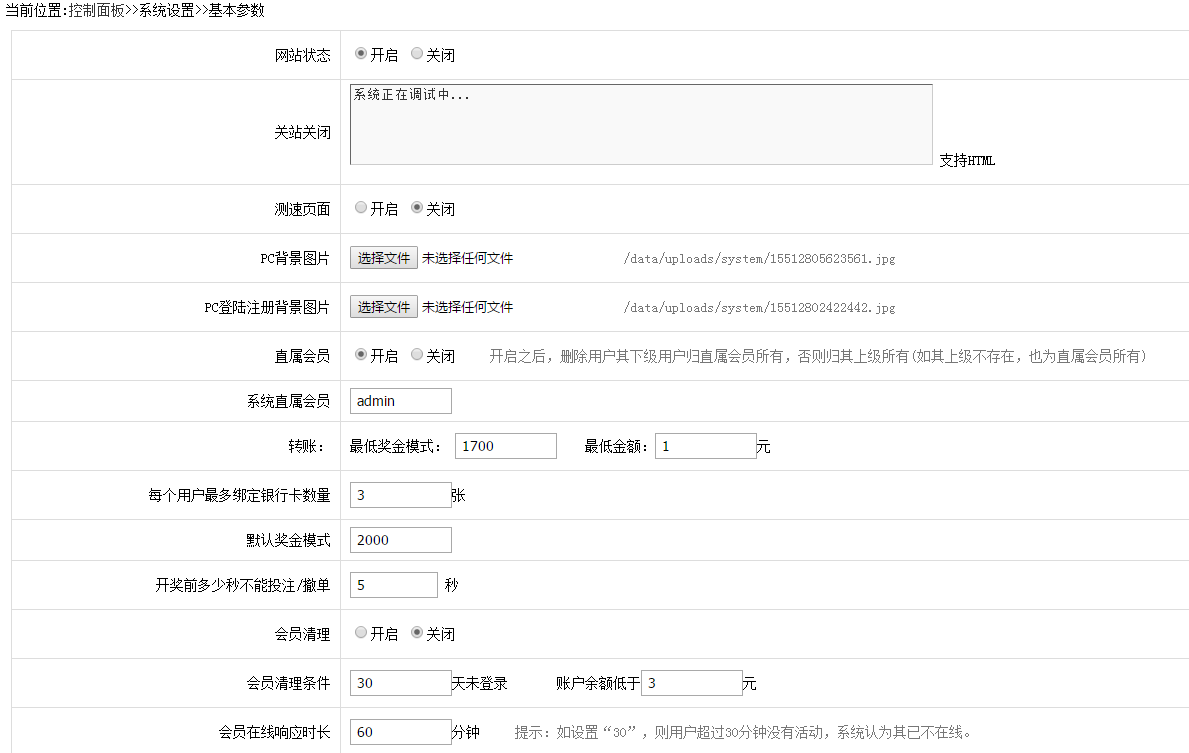Image resolution: width=1189 pixels, height=753 pixels.
Task: Select 关闭 for 会员清理
Action: coord(417,633)
